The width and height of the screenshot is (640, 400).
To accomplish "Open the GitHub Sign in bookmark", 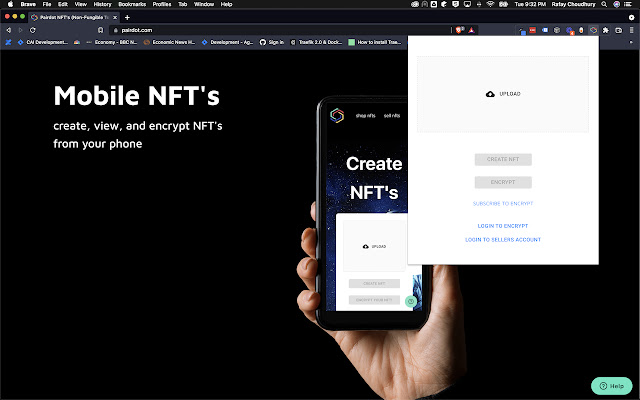I will (272, 42).
